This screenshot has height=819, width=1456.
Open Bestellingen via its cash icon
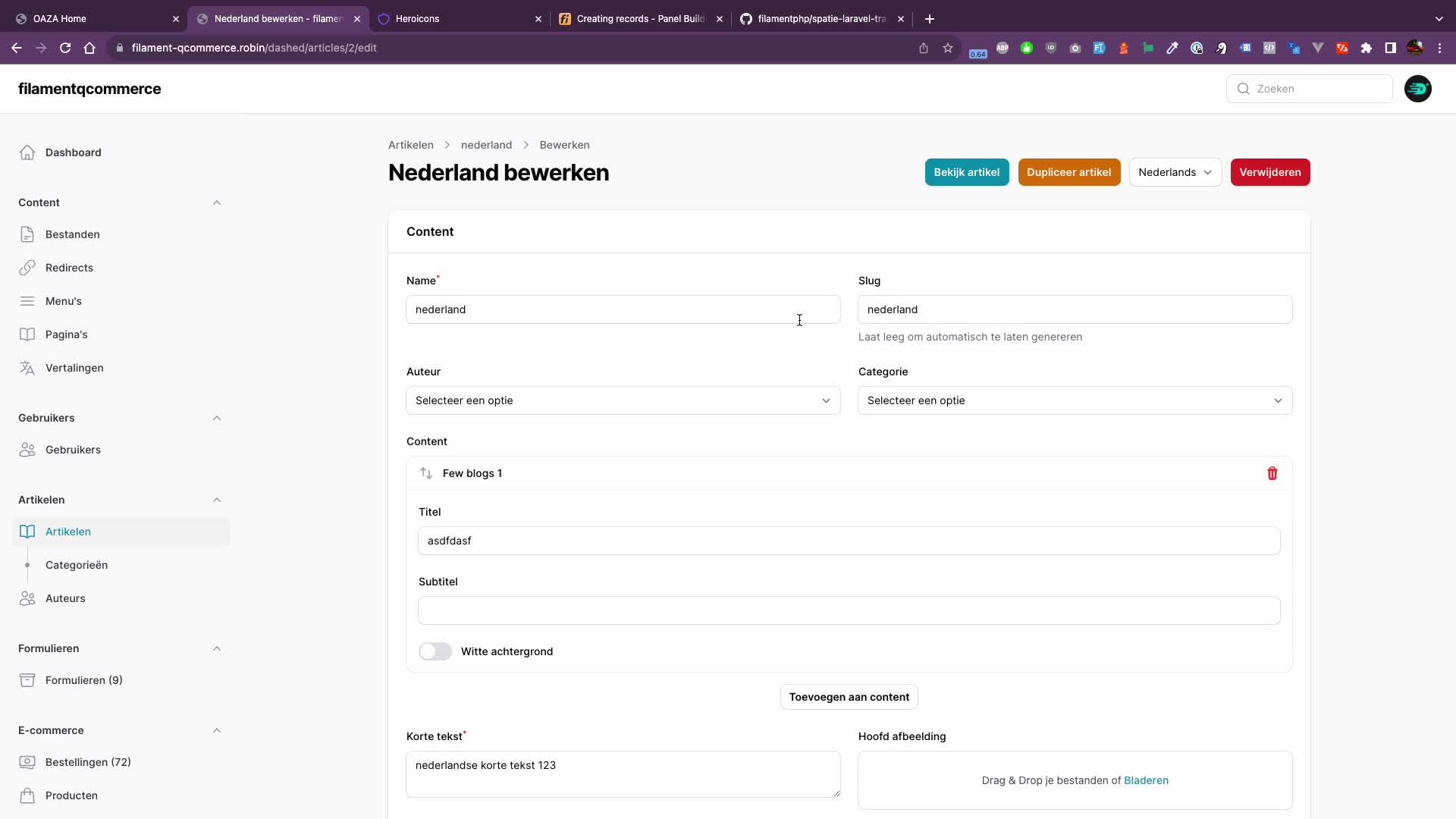(27, 762)
